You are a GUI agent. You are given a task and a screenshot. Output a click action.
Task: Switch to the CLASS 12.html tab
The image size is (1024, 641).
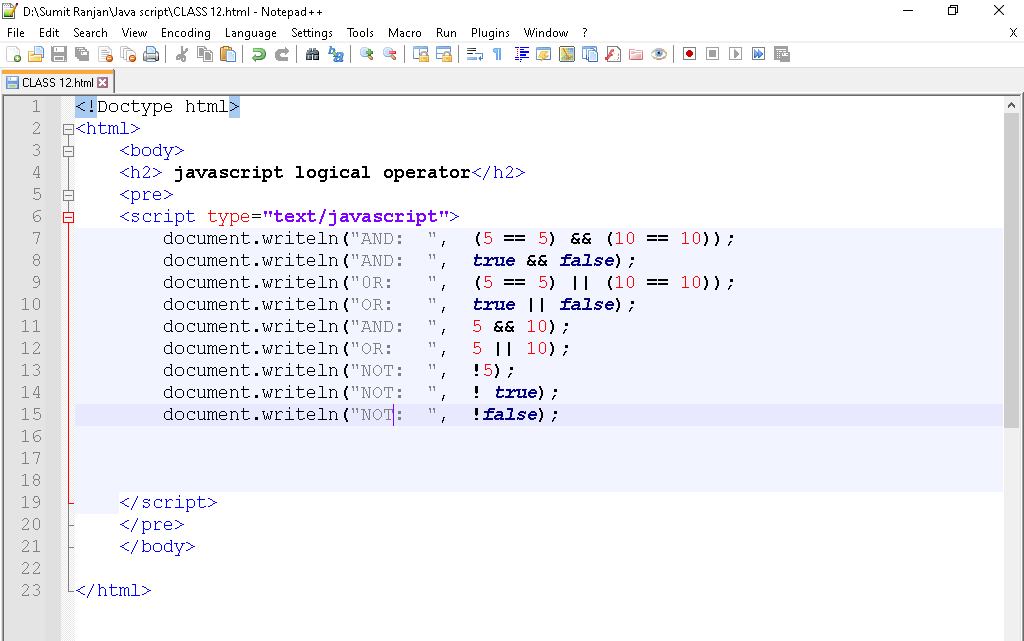[57, 83]
